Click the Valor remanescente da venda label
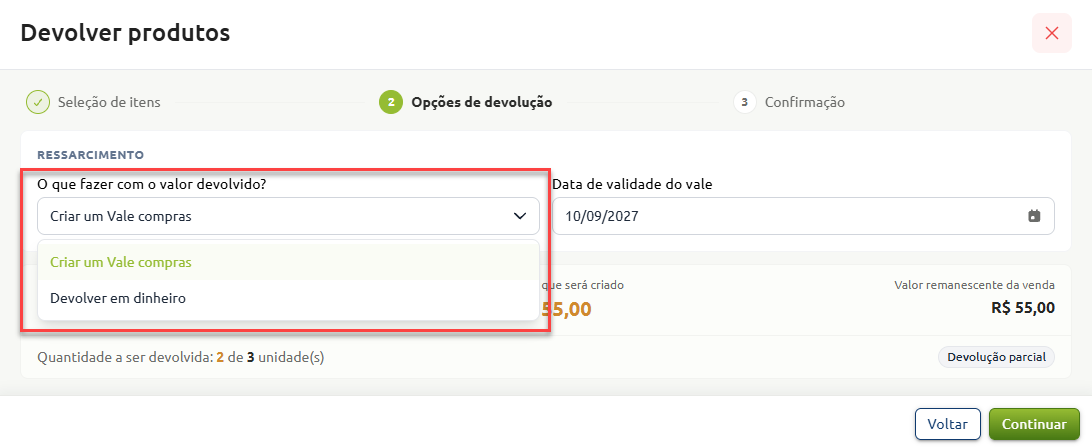 [x=974, y=285]
